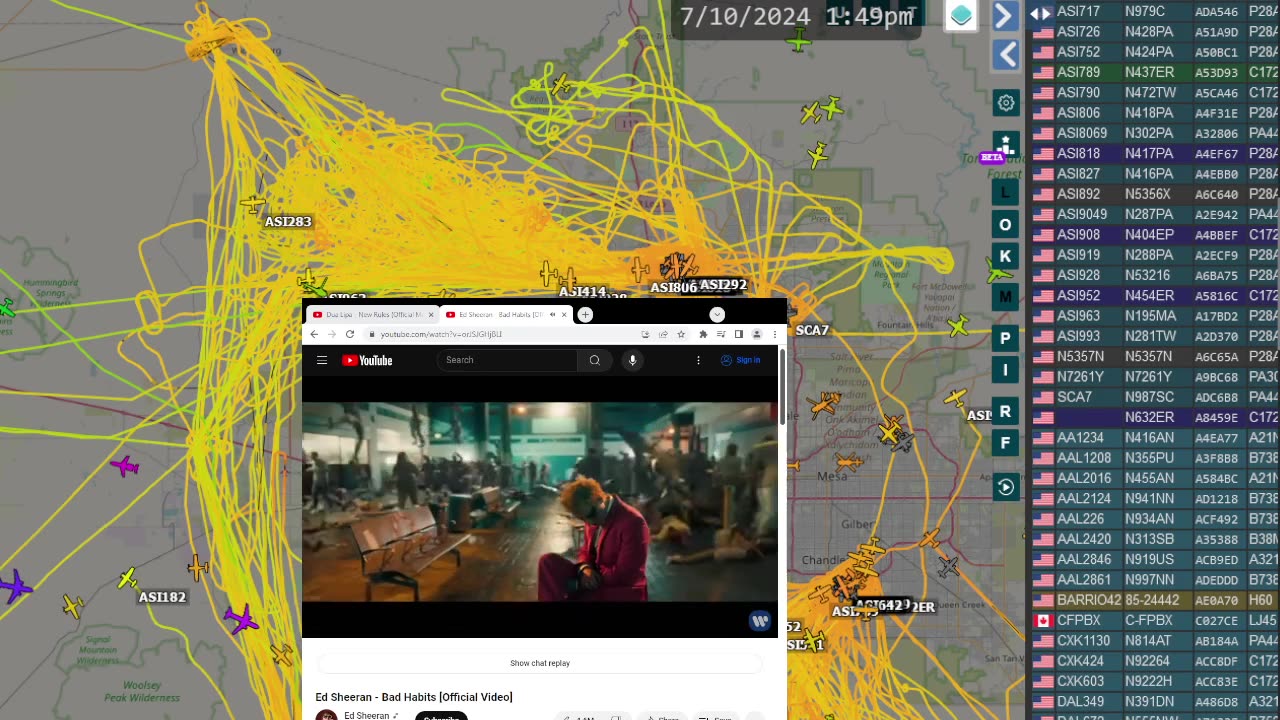Click the right arrow sidebar expand button
The width and height of the screenshot is (1280, 720).
pos(1005,15)
